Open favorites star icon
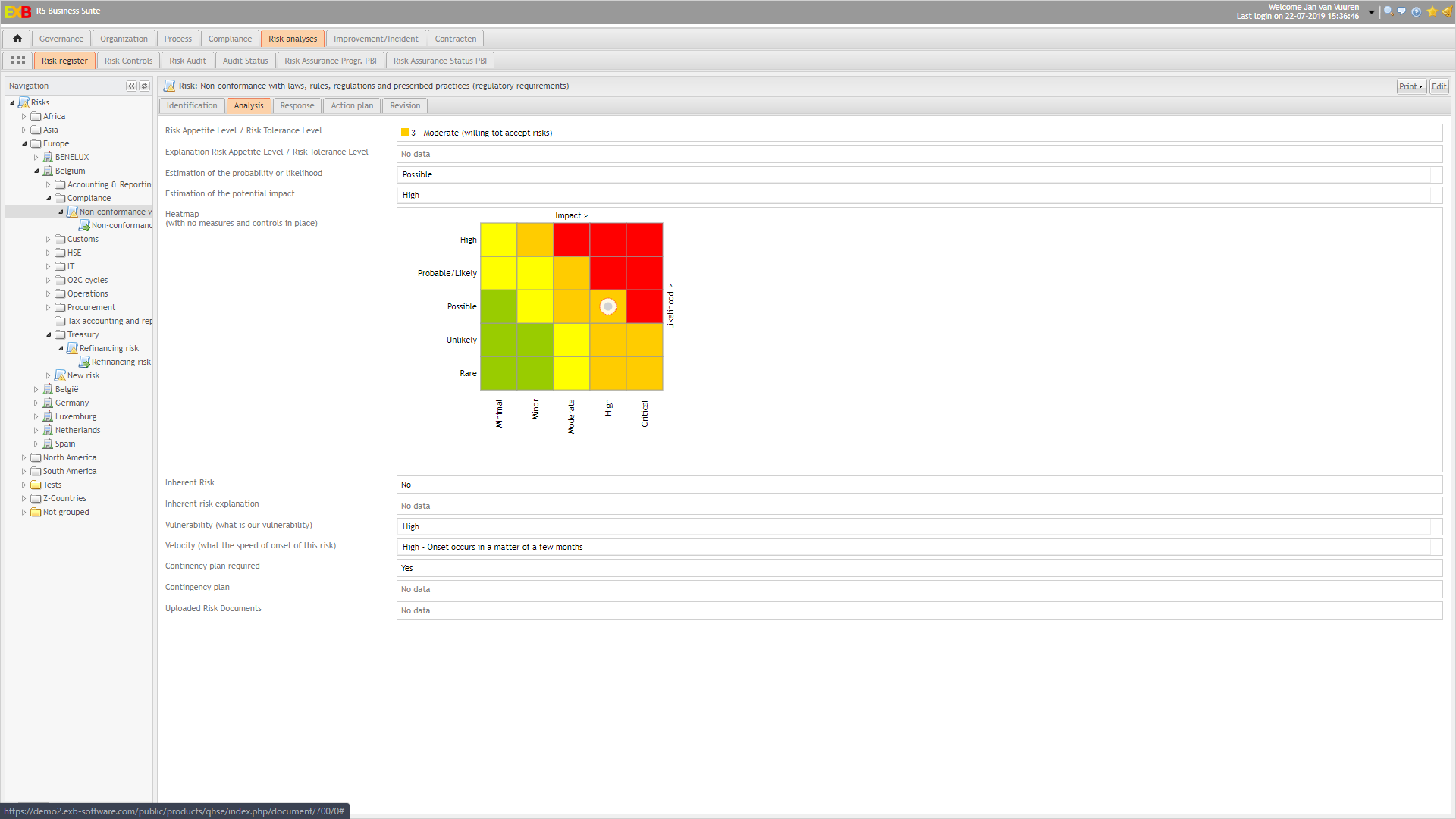This screenshot has width=1456, height=819. [x=1432, y=11]
